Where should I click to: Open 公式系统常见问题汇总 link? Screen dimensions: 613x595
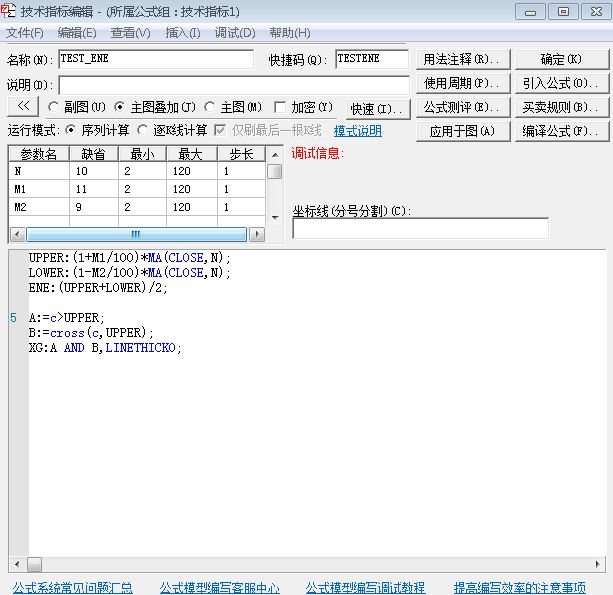tap(72, 587)
